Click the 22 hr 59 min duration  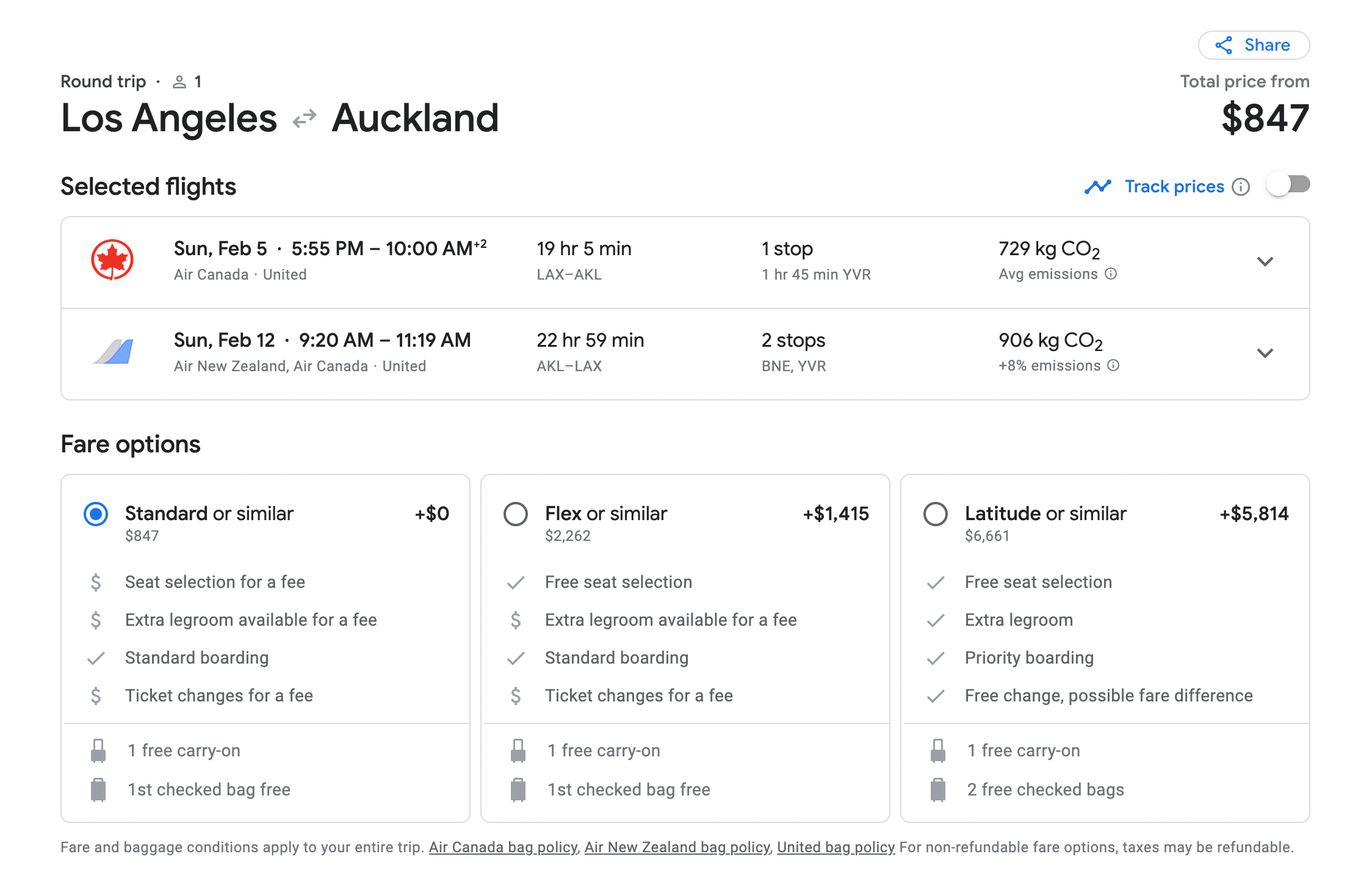pyautogui.click(x=590, y=340)
